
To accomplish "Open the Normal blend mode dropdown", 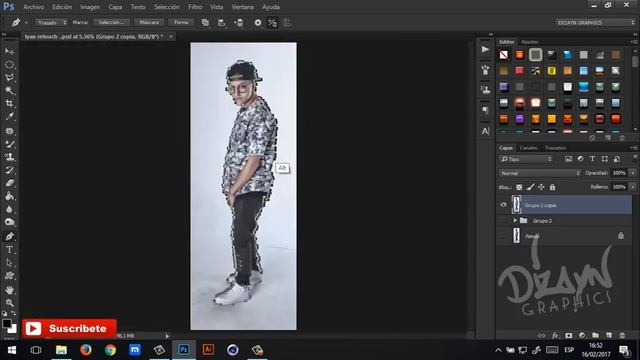I will (x=540, y=173).
